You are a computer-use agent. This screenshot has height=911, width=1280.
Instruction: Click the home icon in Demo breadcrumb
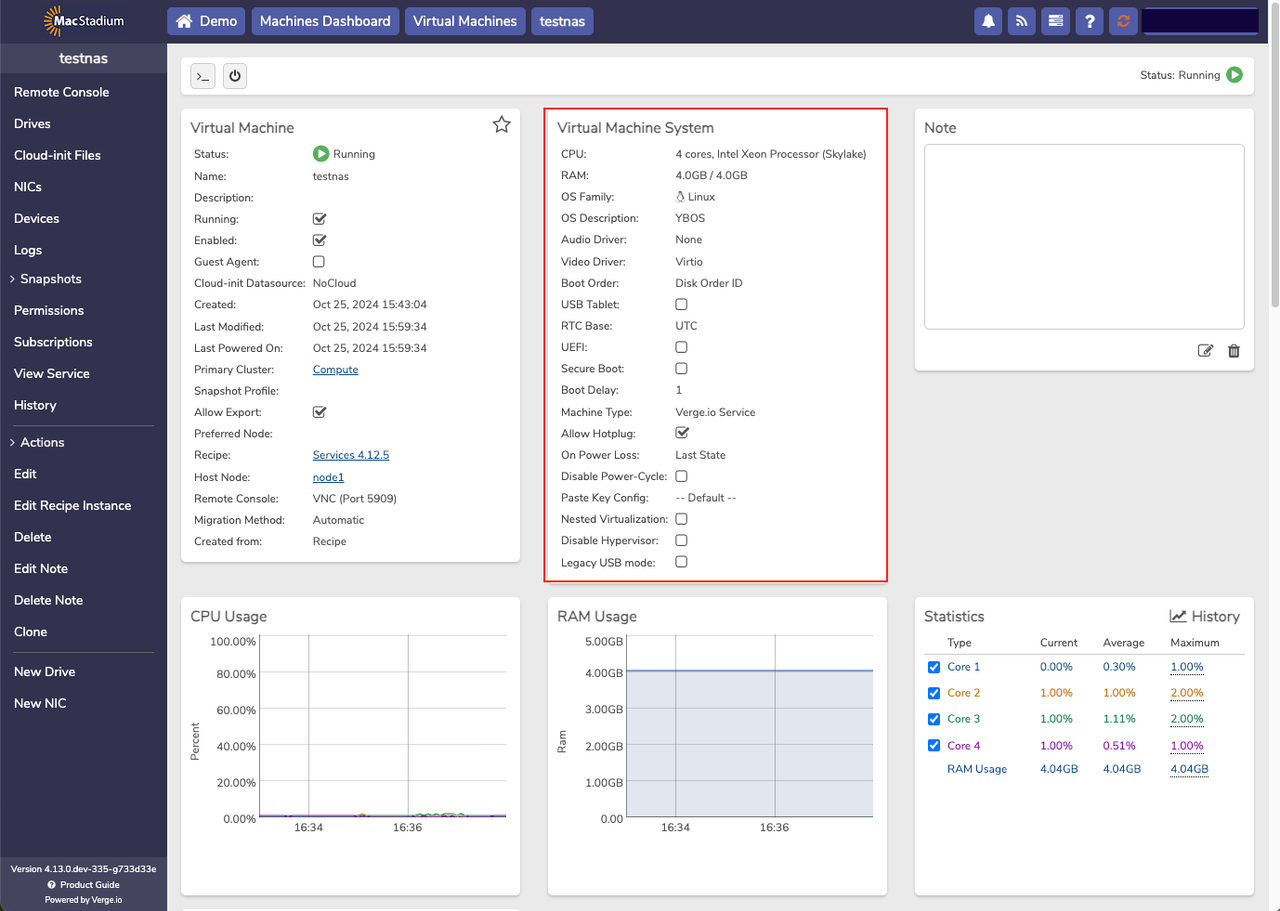[x=183, y=21]
